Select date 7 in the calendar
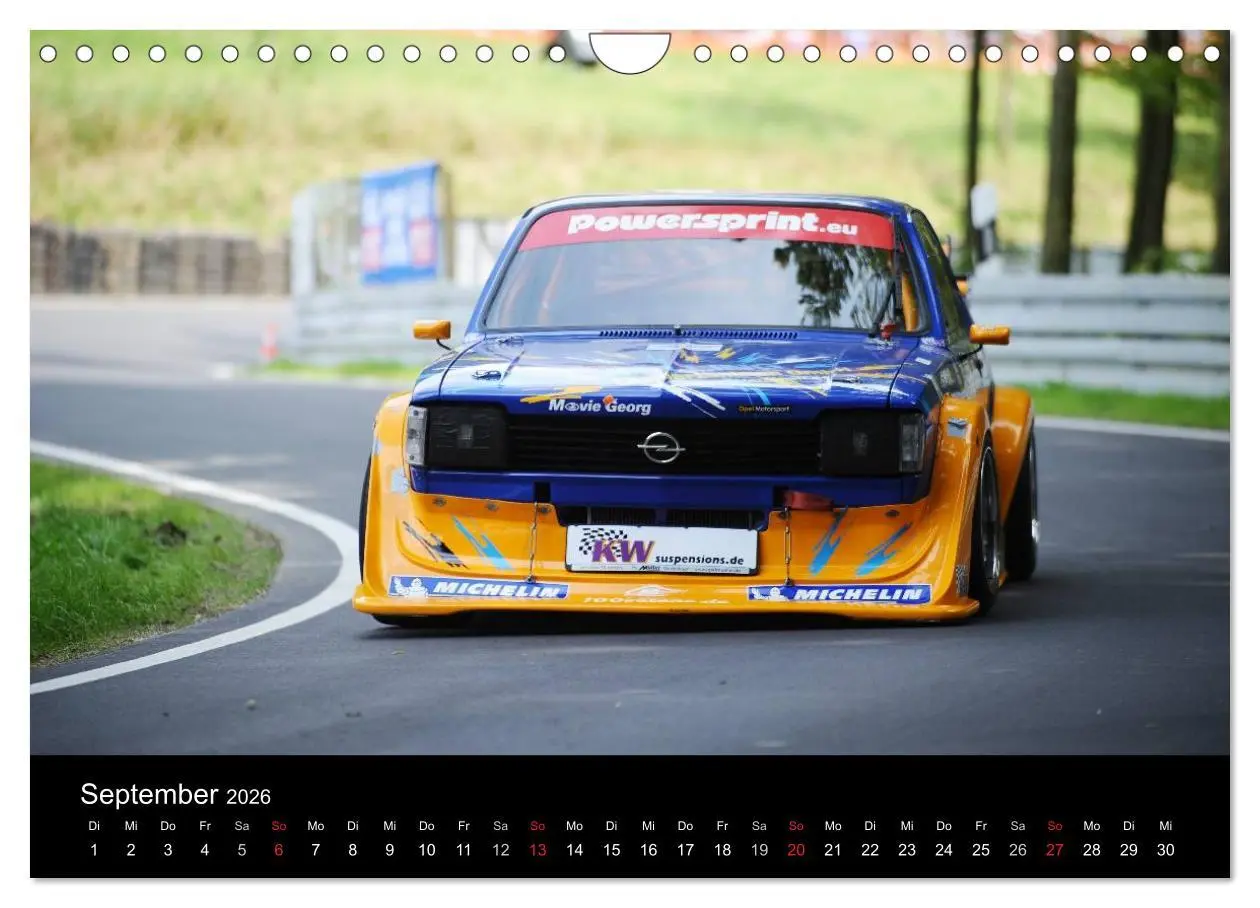The image size is (1260, 908). [316, 850]
